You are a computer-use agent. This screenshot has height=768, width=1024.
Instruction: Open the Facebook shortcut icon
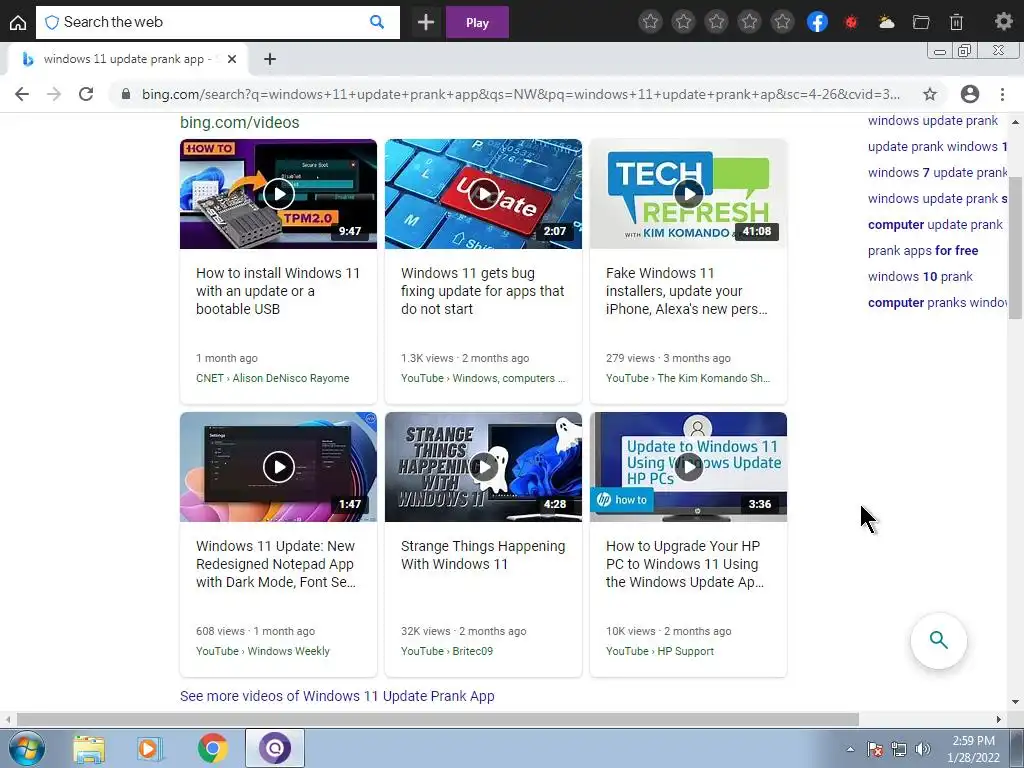(x=817, y=22)
